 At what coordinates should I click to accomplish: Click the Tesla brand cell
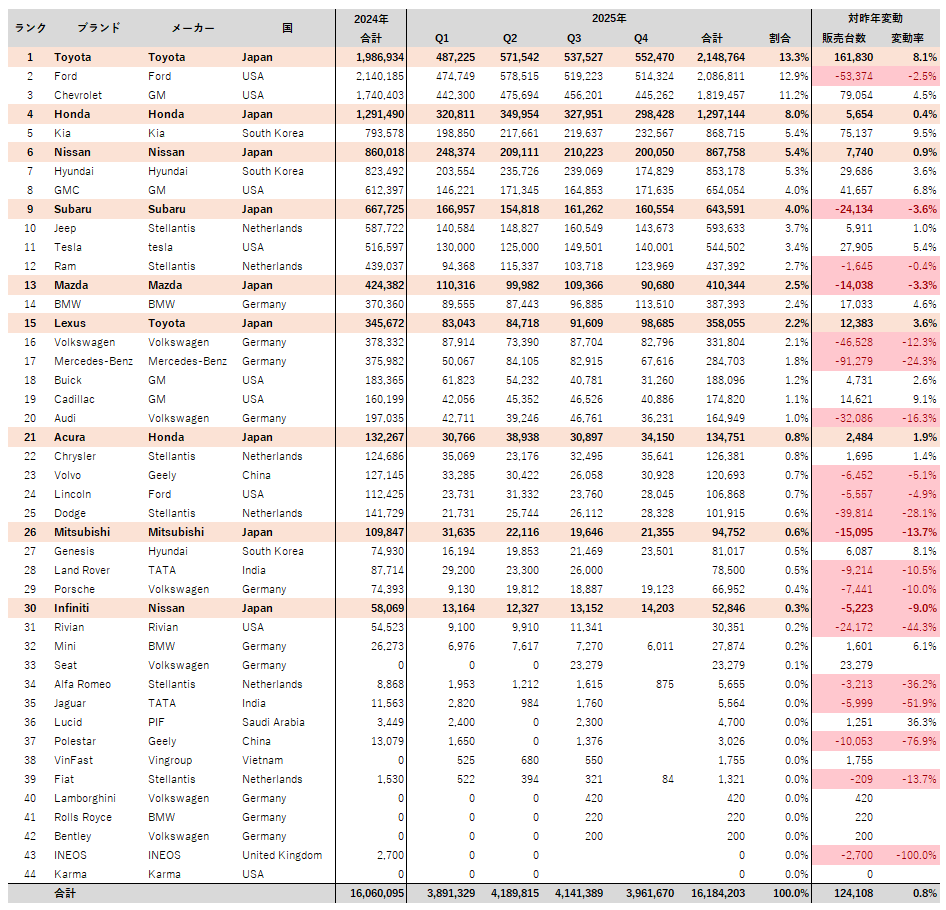69,247
